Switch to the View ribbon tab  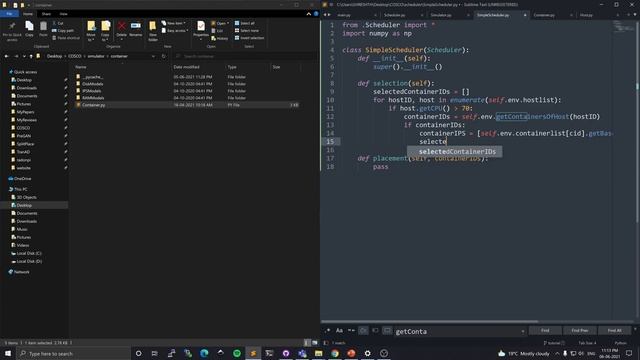point(63,14)
